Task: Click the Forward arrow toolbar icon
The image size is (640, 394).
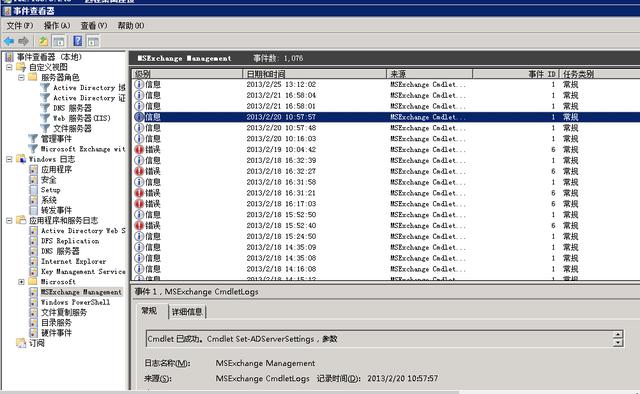Action: point(24,41)
